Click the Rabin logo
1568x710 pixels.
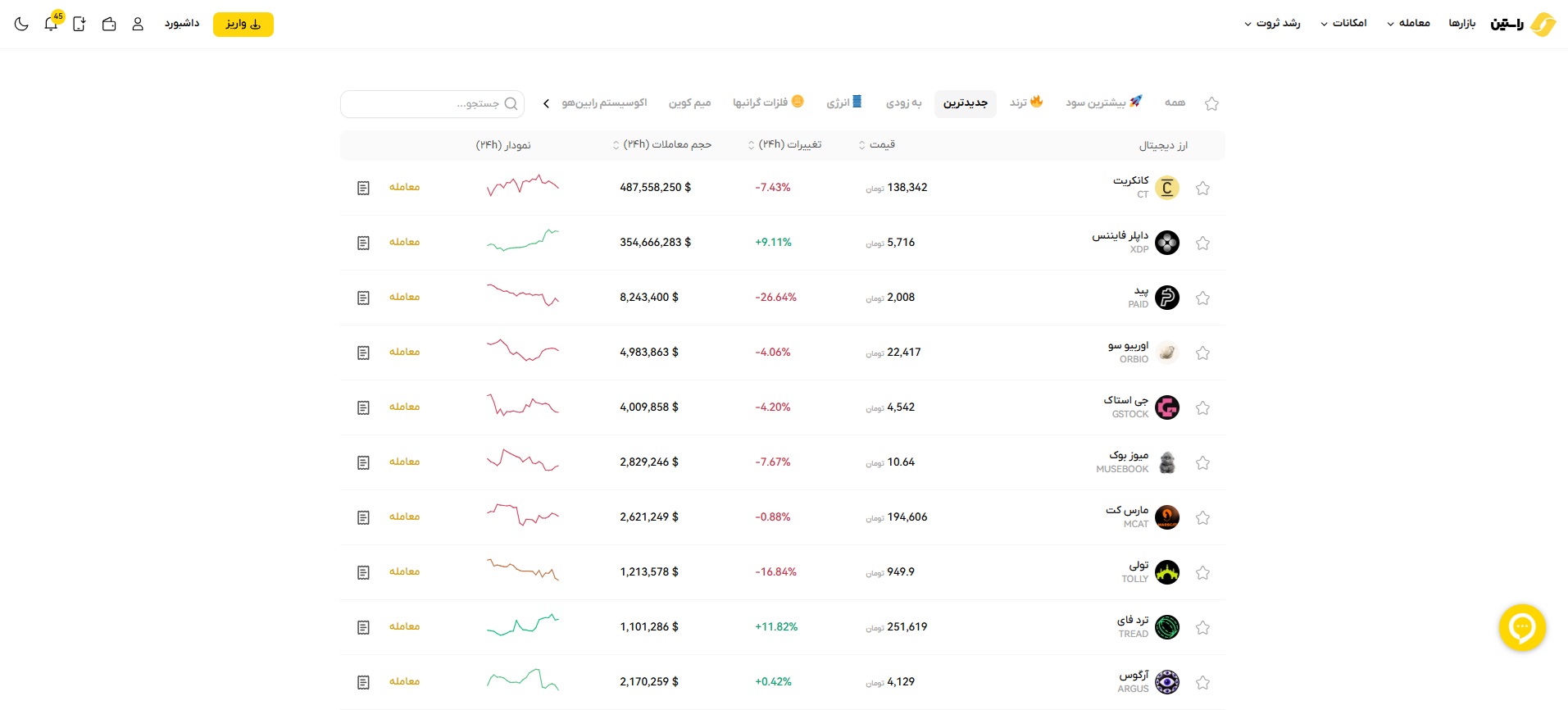coord(1523,24)
